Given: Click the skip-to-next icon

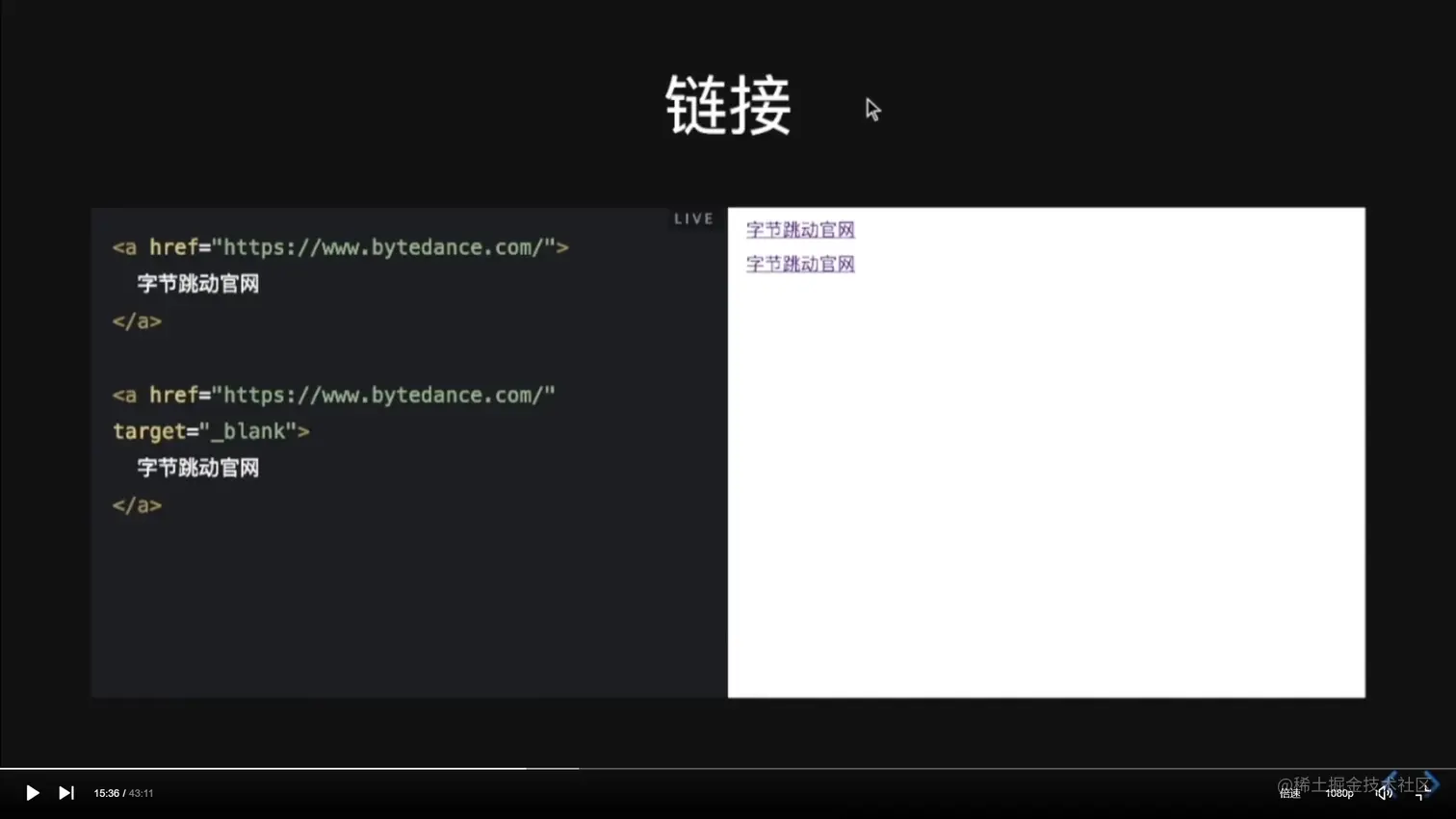Looking at the screenshot, I should point(65,793).
